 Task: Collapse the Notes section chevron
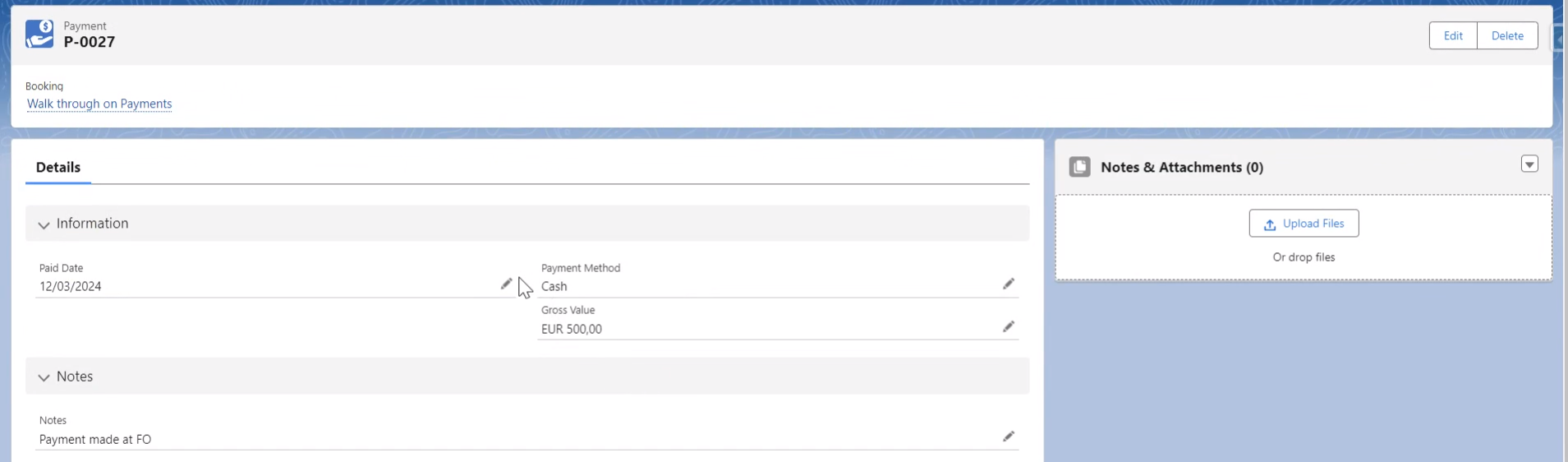click(x=44, y=377)
